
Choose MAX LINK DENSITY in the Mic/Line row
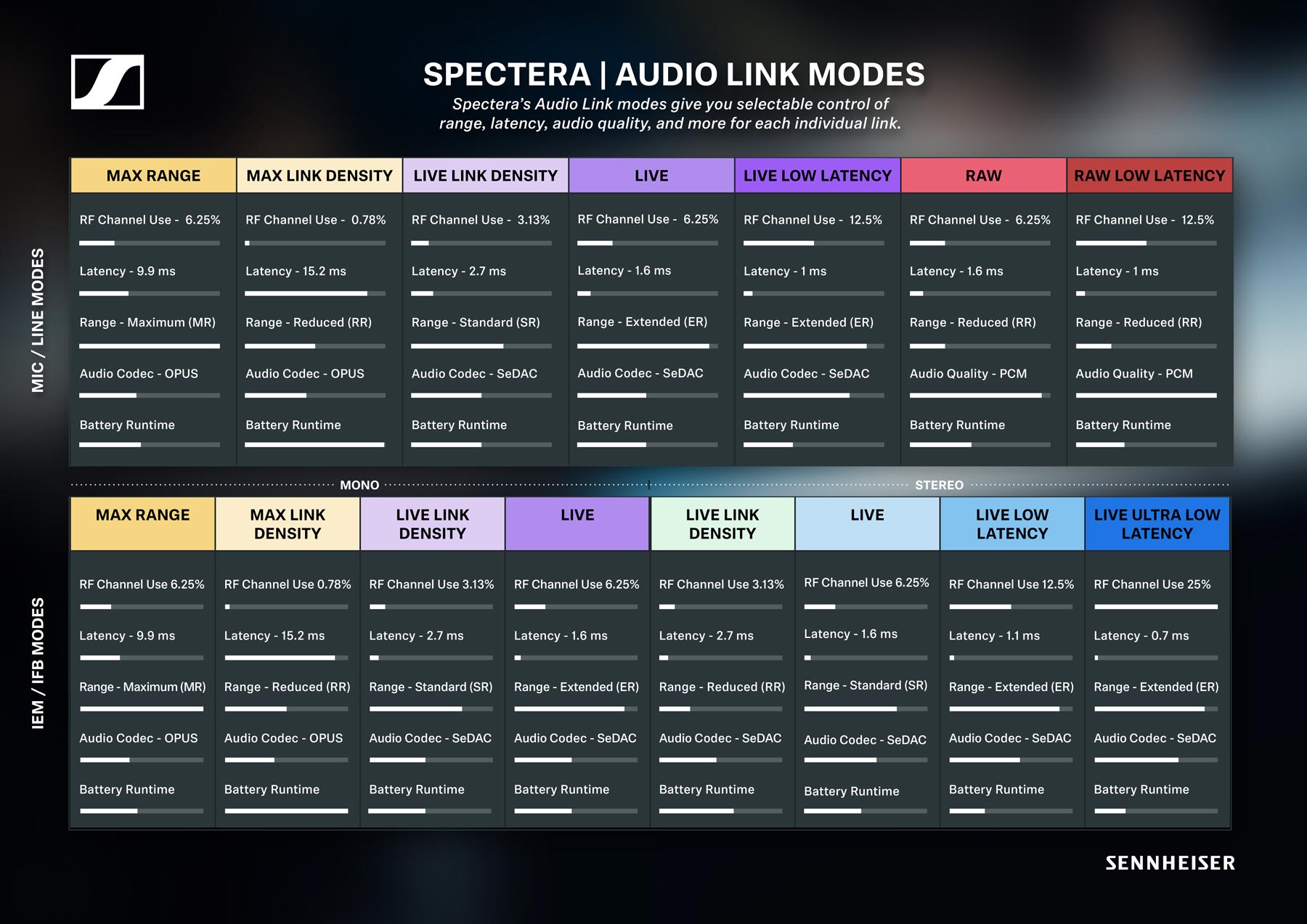(x=319, y=176)
